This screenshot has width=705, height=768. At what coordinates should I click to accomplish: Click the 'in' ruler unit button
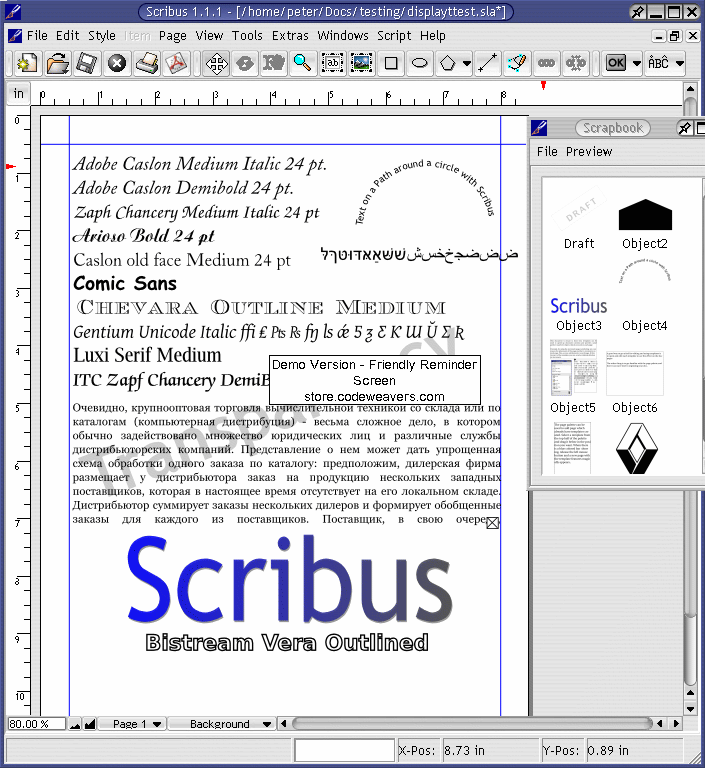point(19,94)
